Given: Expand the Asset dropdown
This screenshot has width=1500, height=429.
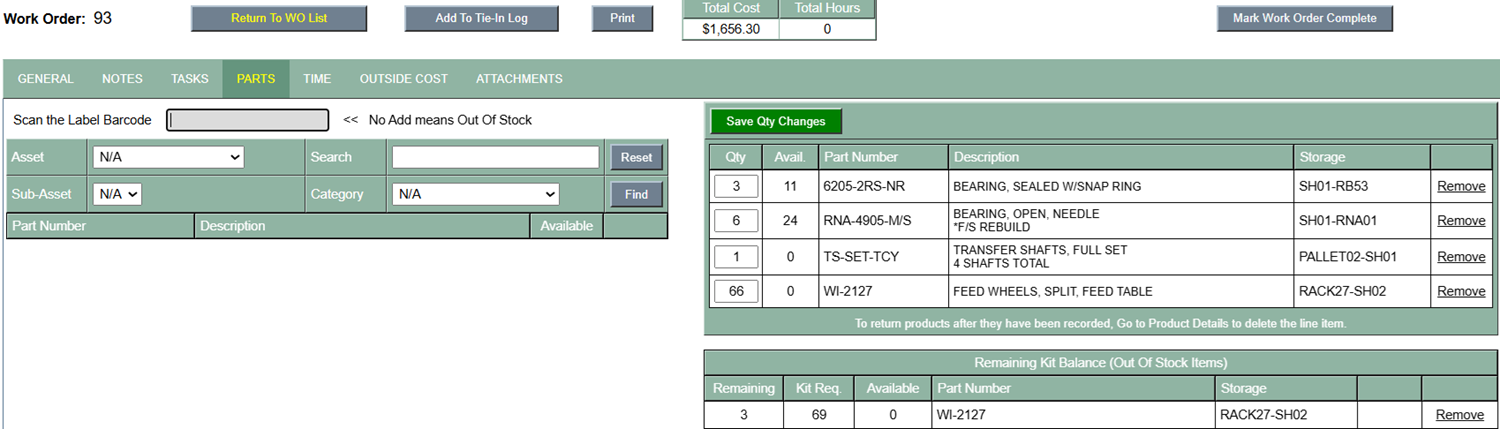Looking at the screenshot, I should tap(168, 157).
